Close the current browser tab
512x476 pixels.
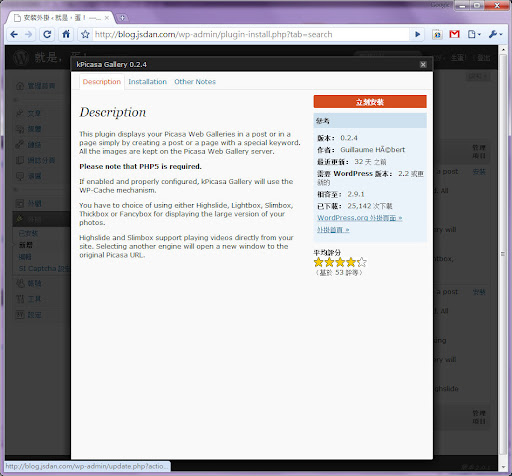click(107, 18)
